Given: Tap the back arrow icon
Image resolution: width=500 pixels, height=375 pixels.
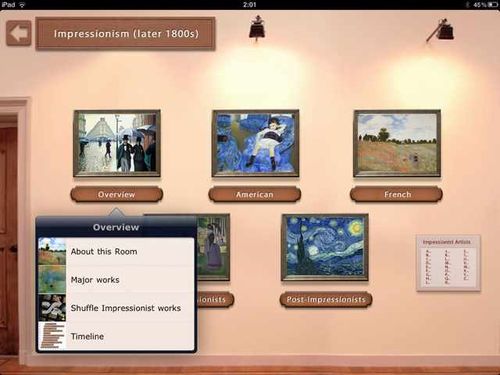Looking at the screenshot, I should pyautogui.click(x=19, y=33).
